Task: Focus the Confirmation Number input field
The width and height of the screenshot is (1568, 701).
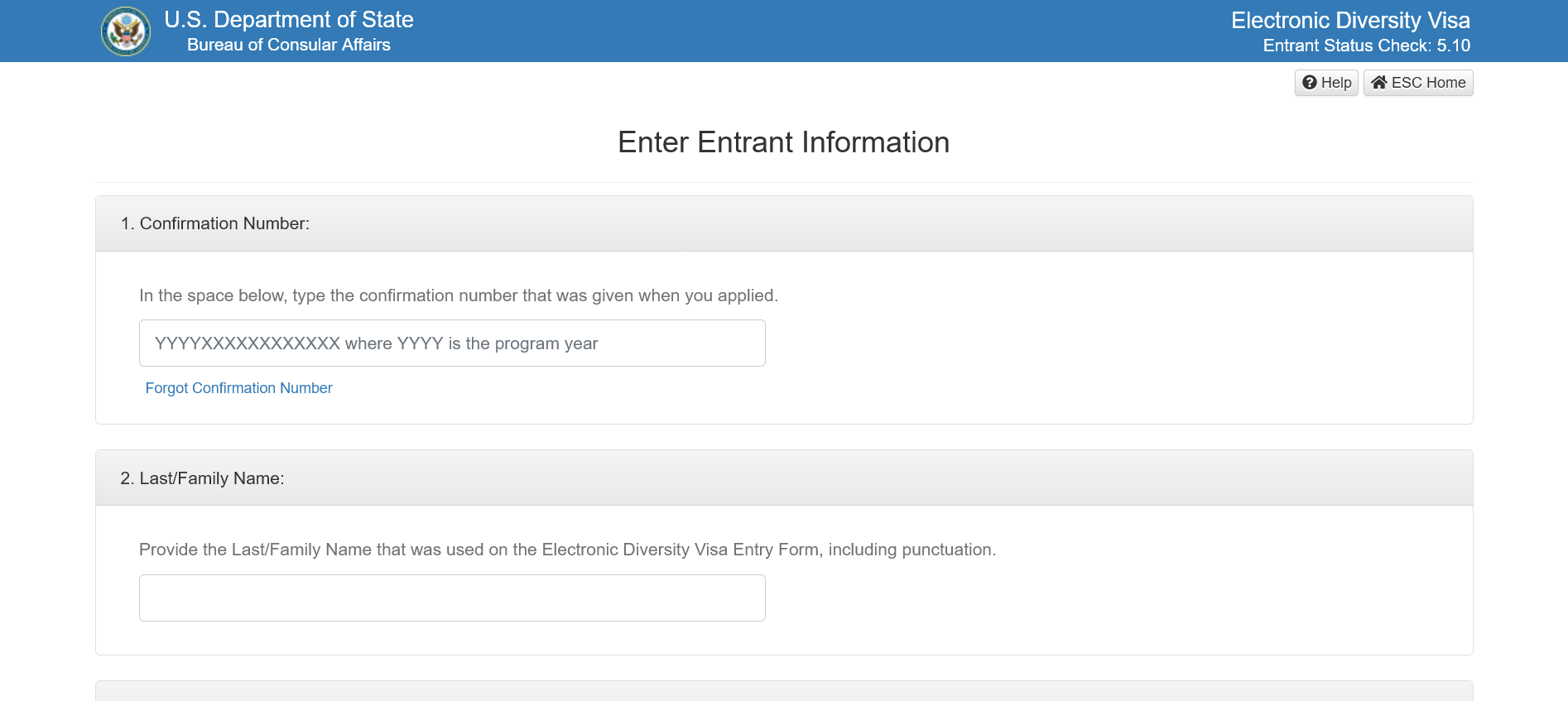Action: point(452,343)
